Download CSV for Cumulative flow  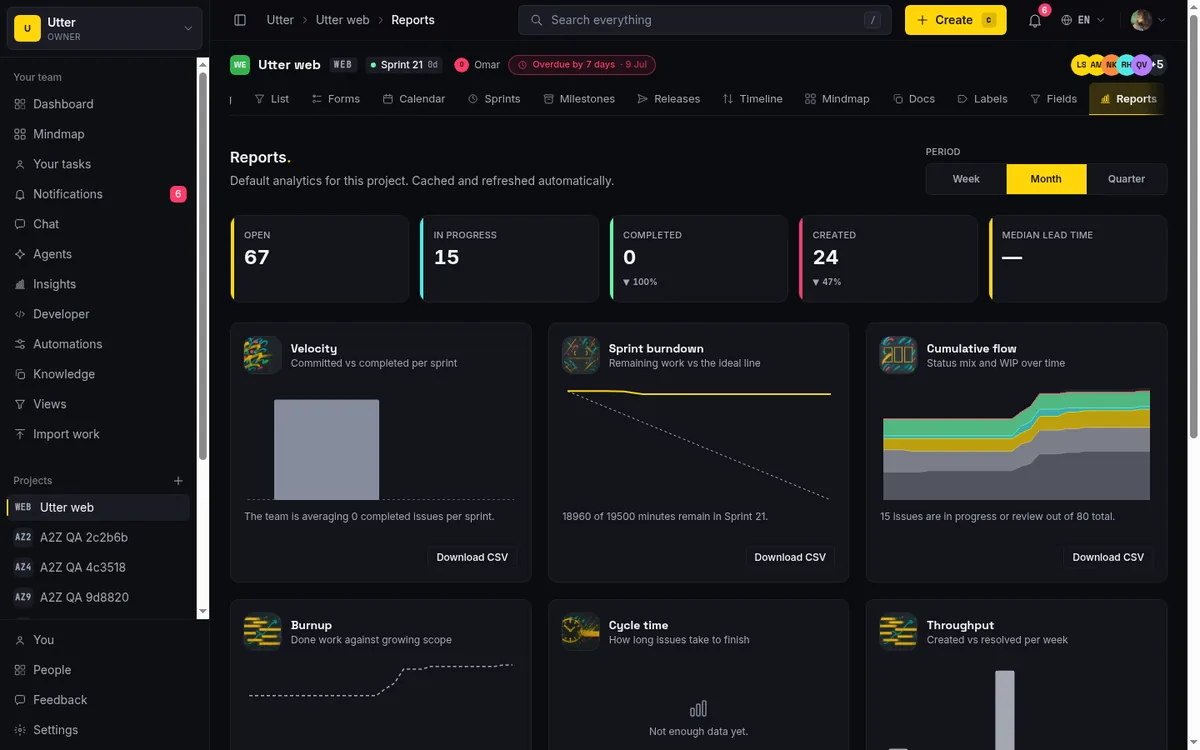(1108, 557)
